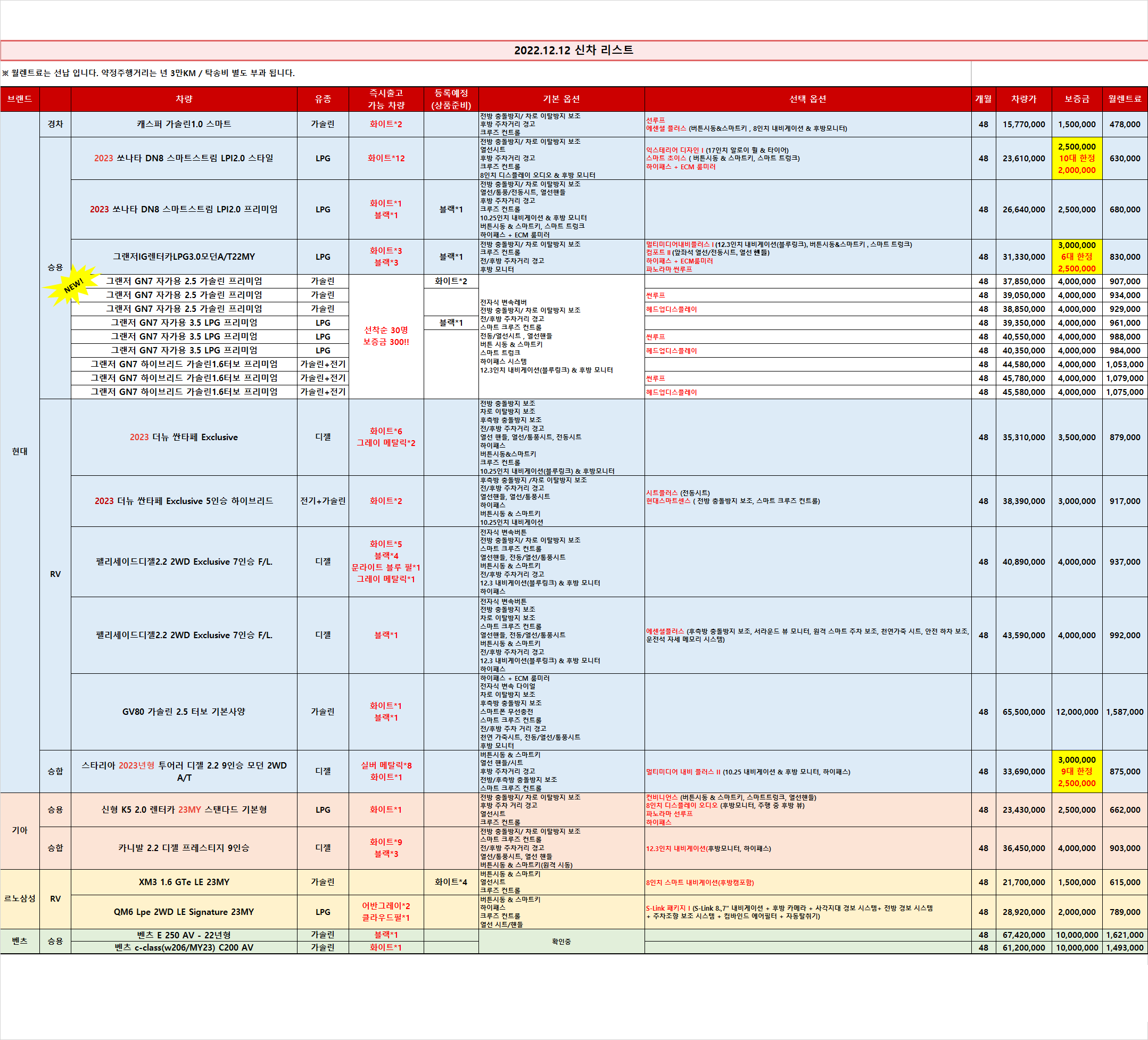Select the '캐스퍼 가솔린1.0 스마트' cell
The width and height of the screenshot is (1148, 1040).
[x=184, y=124]
